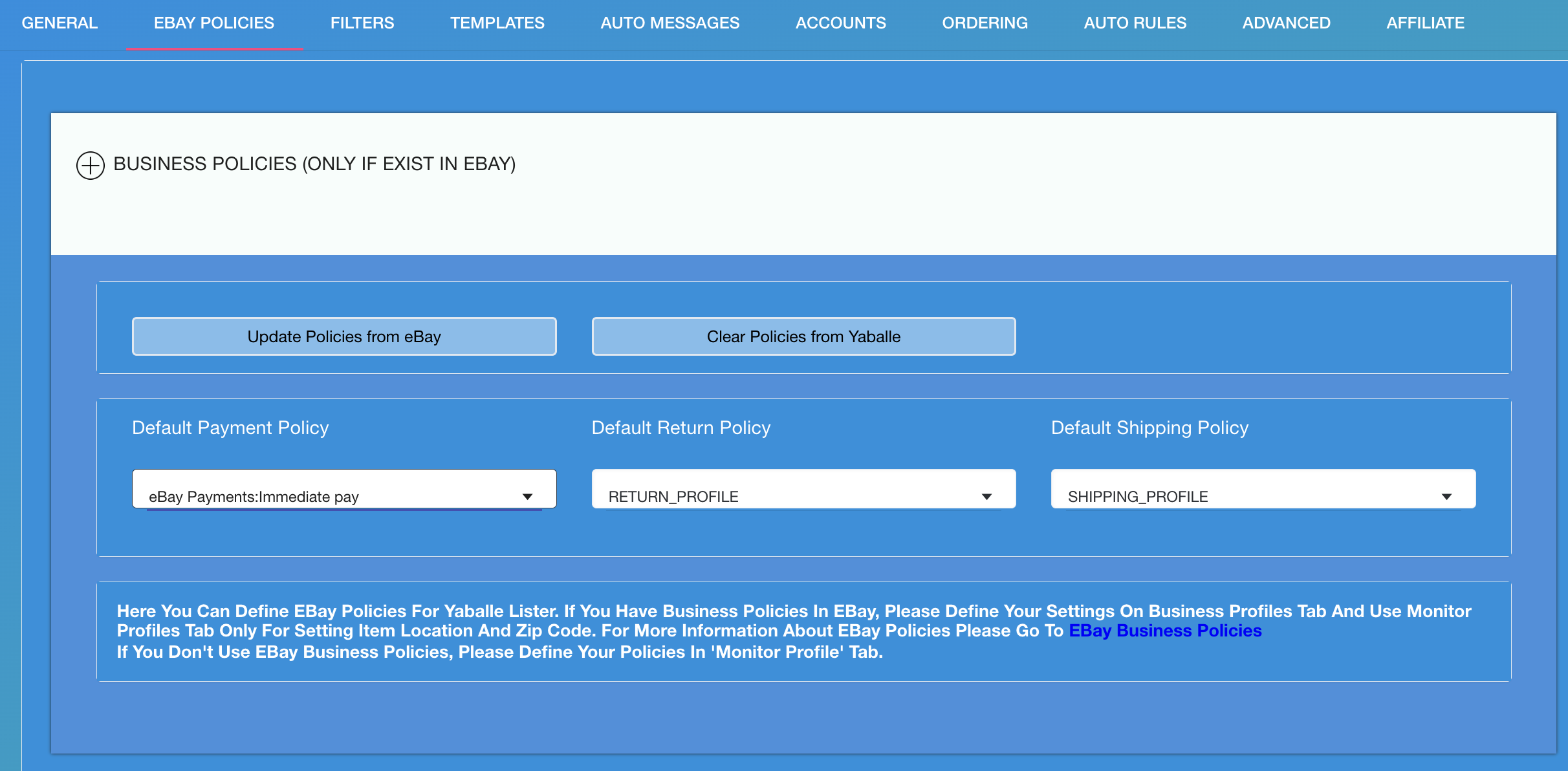Open Default Return Policy dropdown arrow
This screenshot has height=771, width=1568.
point(986,497)
